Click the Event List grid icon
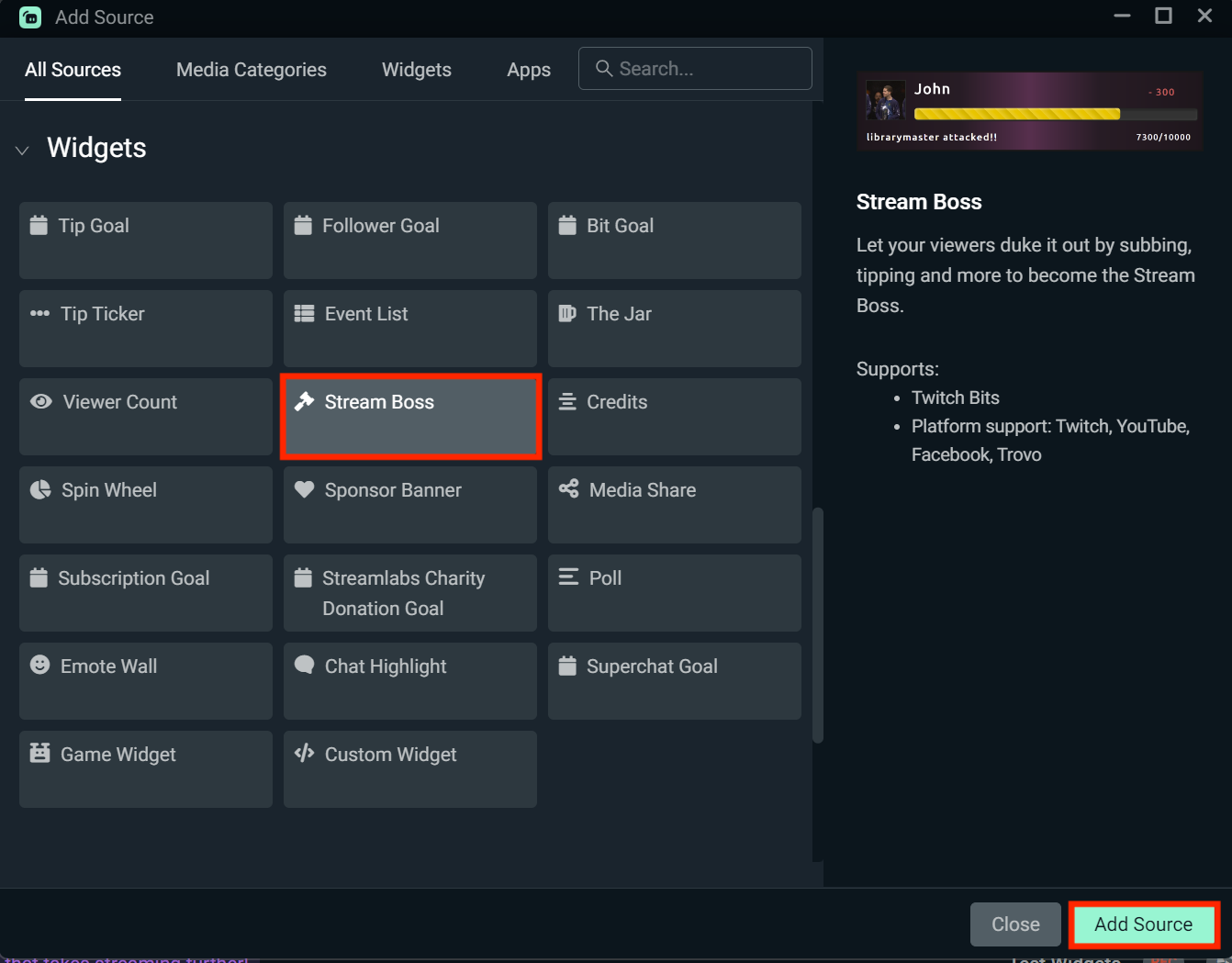 pyautogui.click(x=305, y=313)
